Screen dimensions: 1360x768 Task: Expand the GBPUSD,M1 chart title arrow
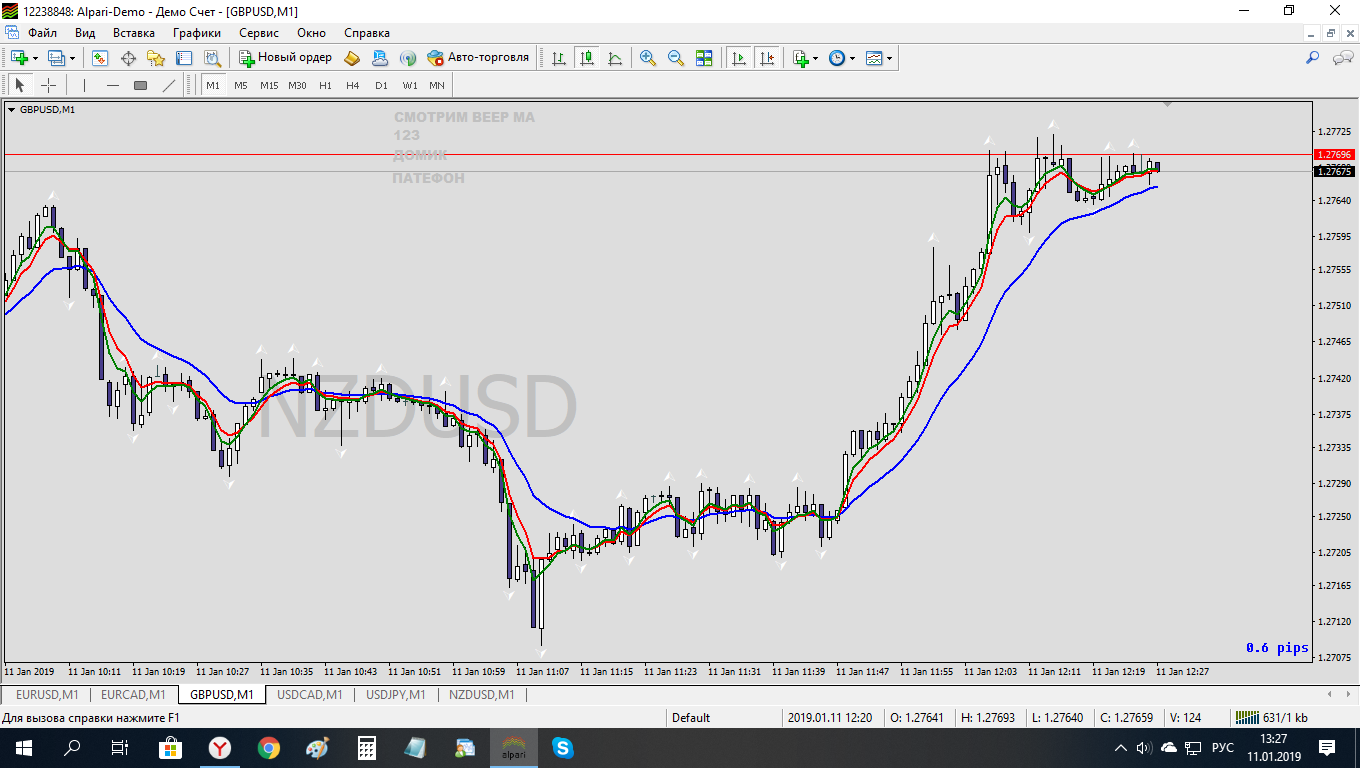coord(12,110)
